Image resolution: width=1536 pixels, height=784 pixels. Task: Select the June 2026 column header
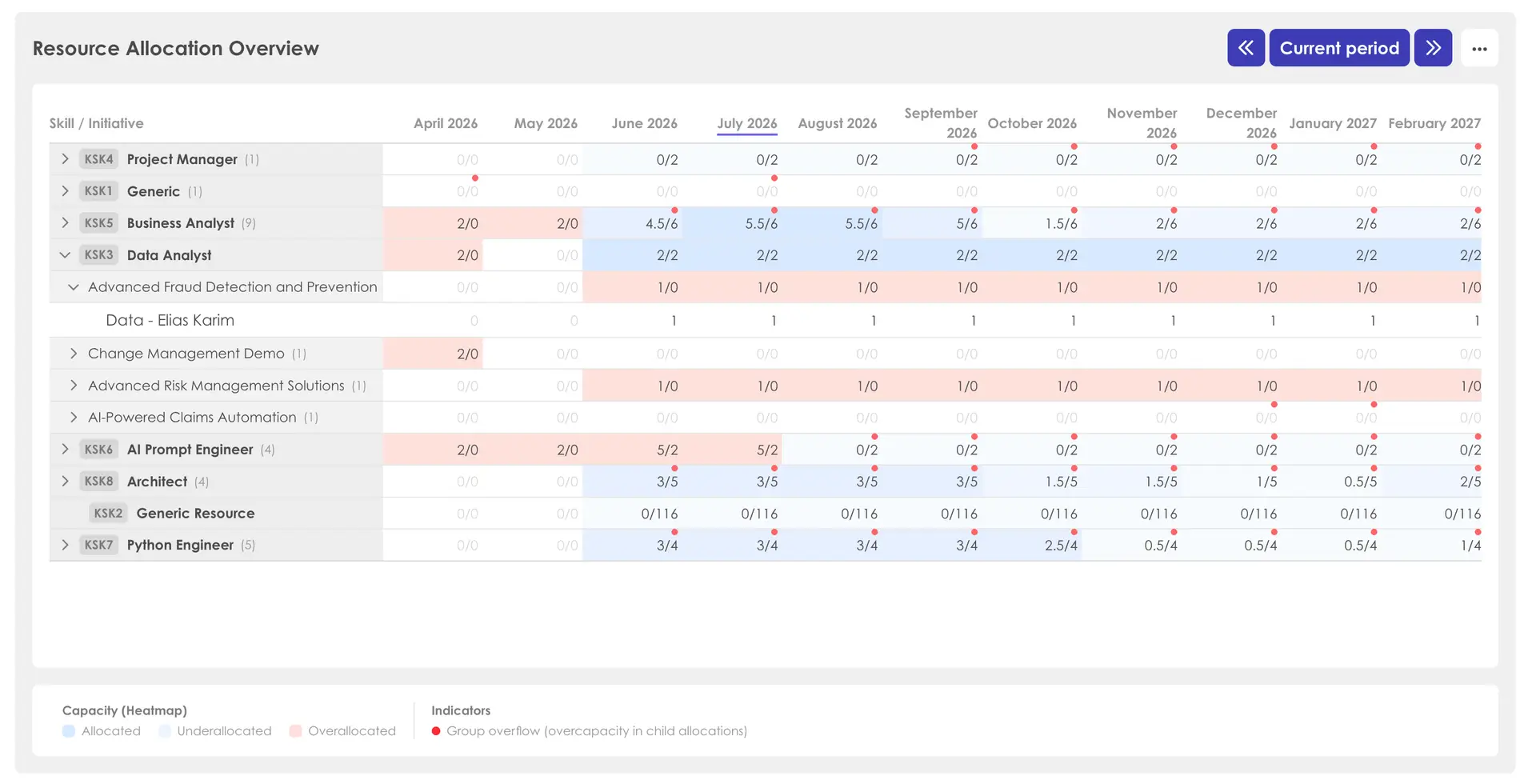pos(645,123)
